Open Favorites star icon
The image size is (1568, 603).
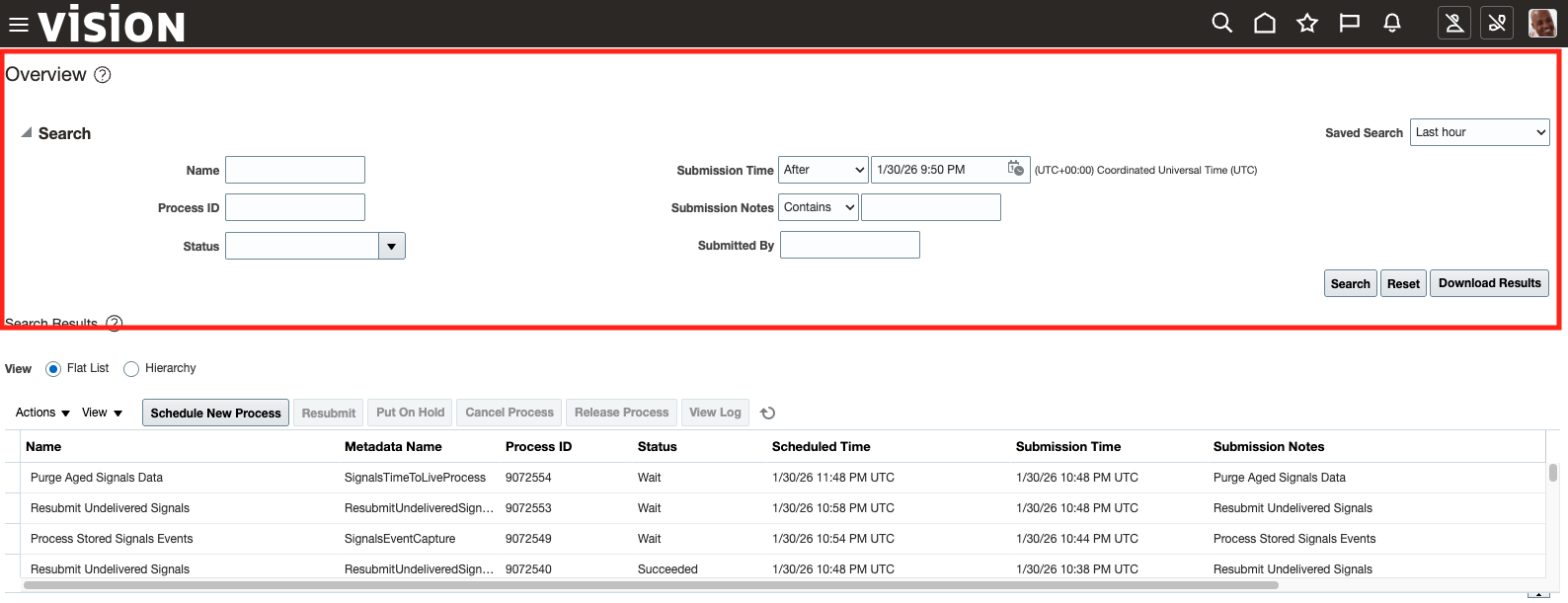point(1307,23)
